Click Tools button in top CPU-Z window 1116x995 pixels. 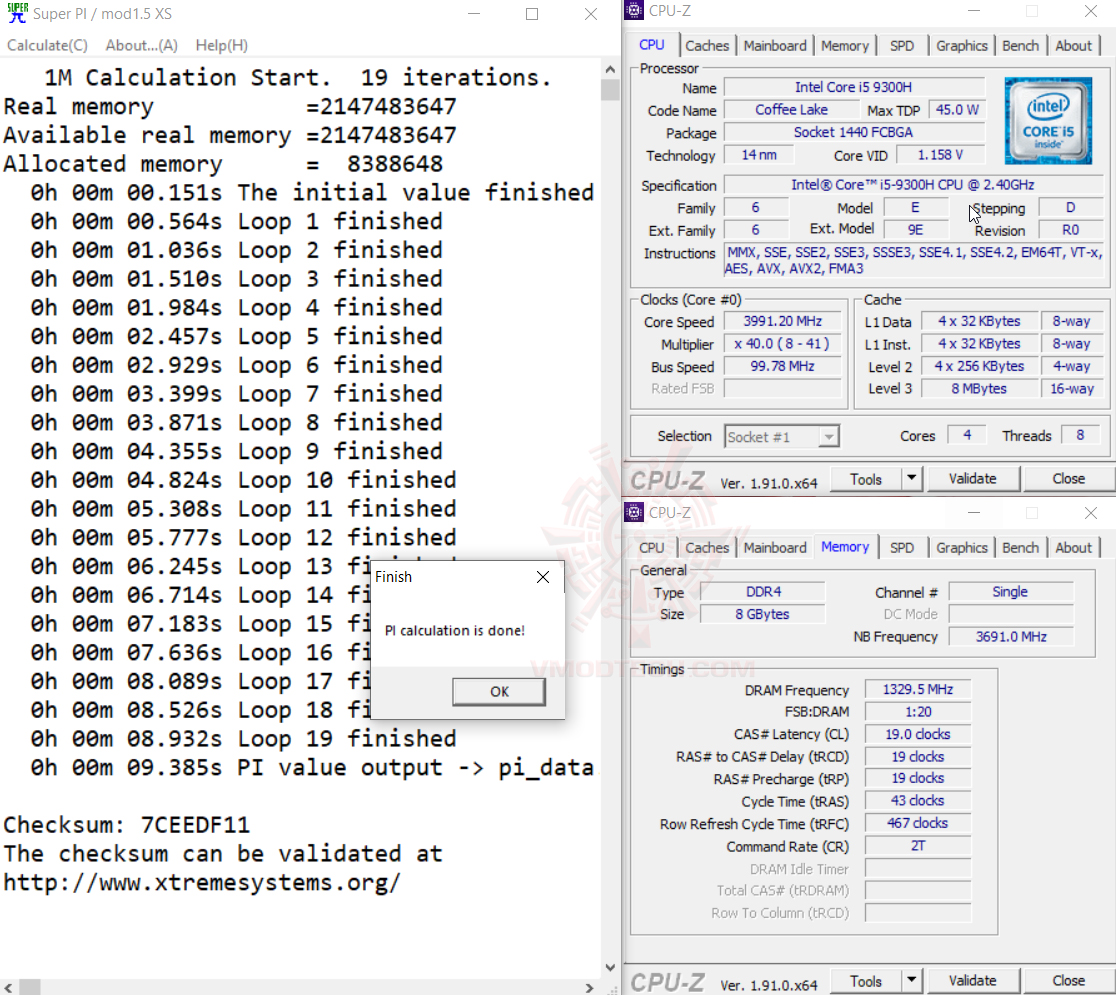[x=865, y=479]
